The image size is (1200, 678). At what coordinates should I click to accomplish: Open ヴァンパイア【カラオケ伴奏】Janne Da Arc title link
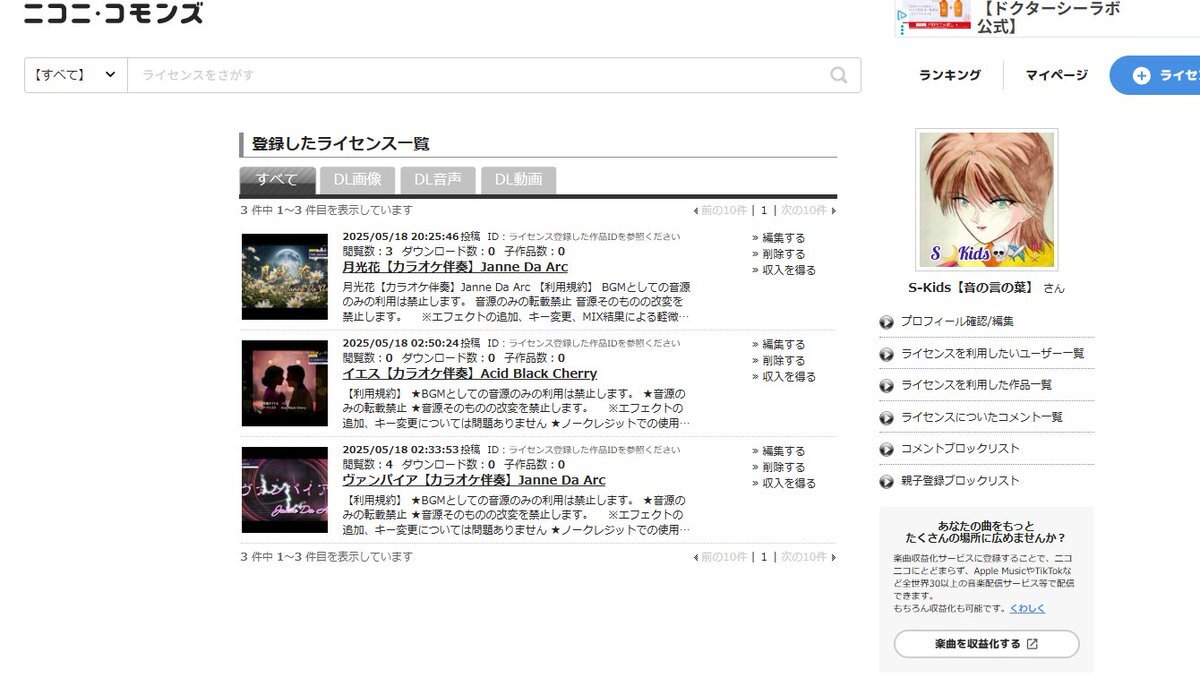[474, 480]
